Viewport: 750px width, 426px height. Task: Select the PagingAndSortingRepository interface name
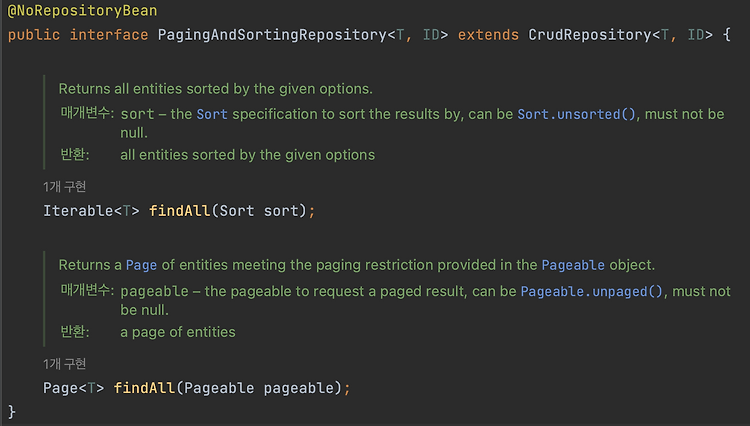(272, 35)
